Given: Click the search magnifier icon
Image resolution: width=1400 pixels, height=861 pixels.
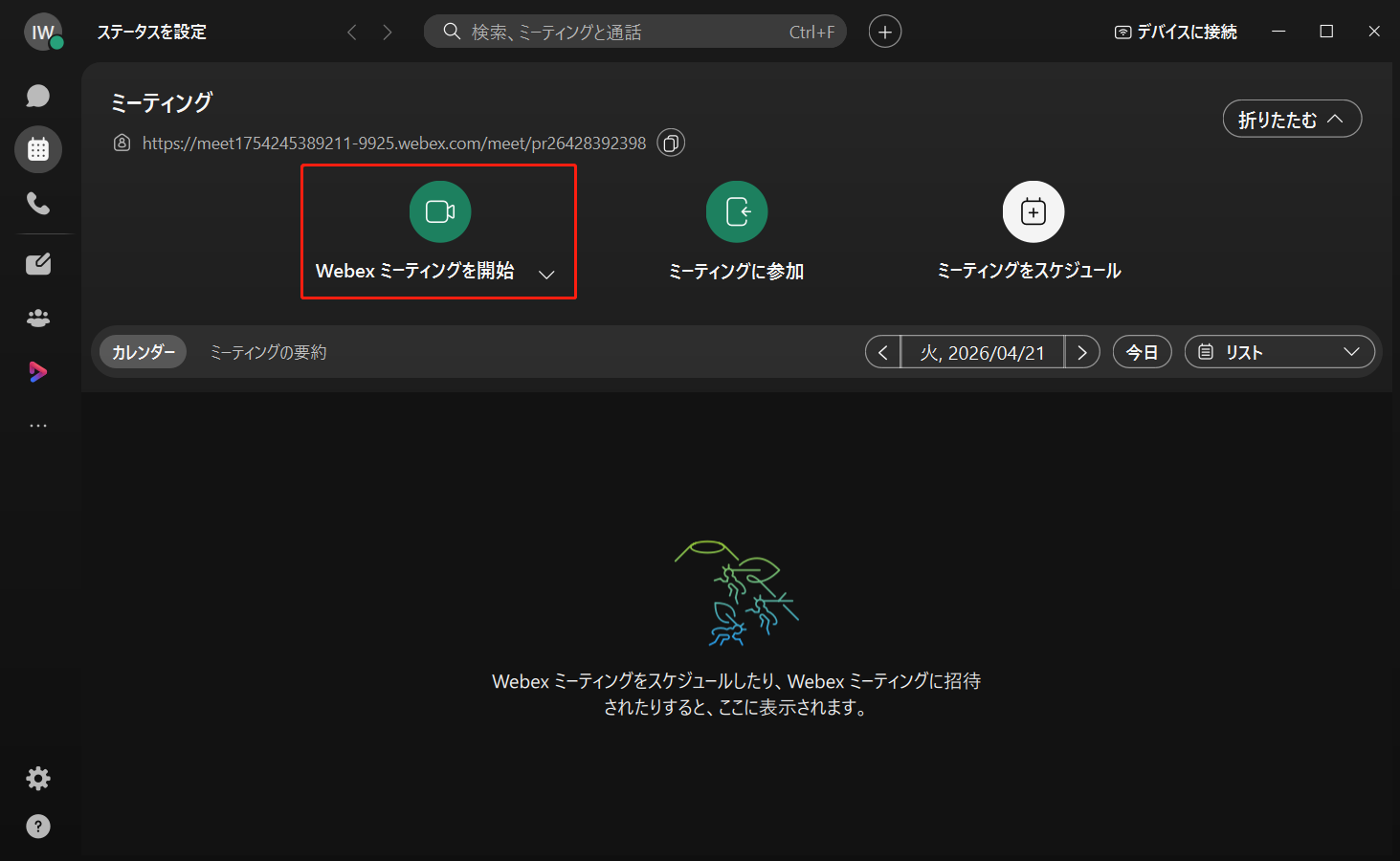Looking at the screenshot, I should [452, 32].
